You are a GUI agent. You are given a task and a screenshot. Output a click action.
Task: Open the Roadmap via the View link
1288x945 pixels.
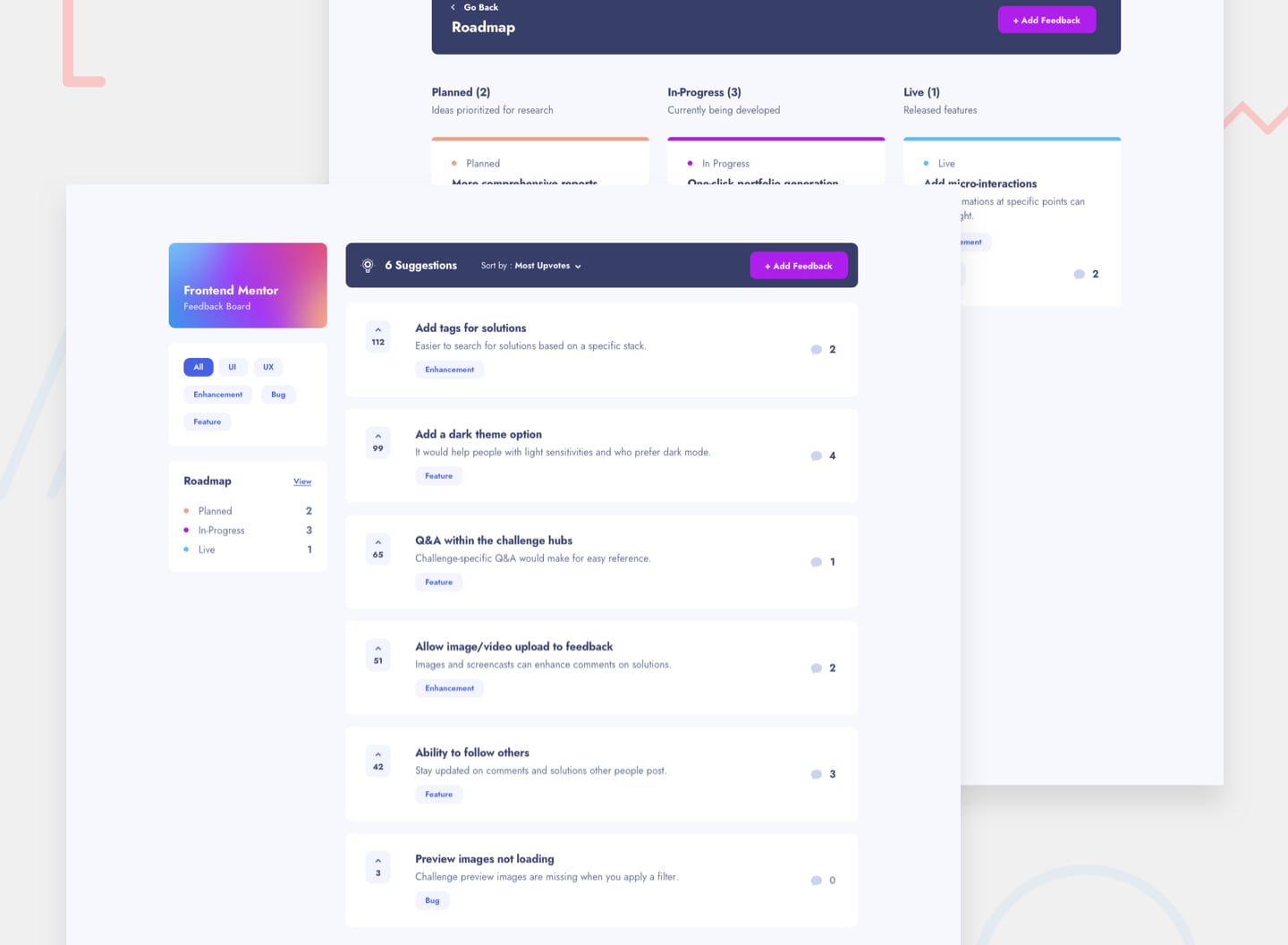(302, 481)
